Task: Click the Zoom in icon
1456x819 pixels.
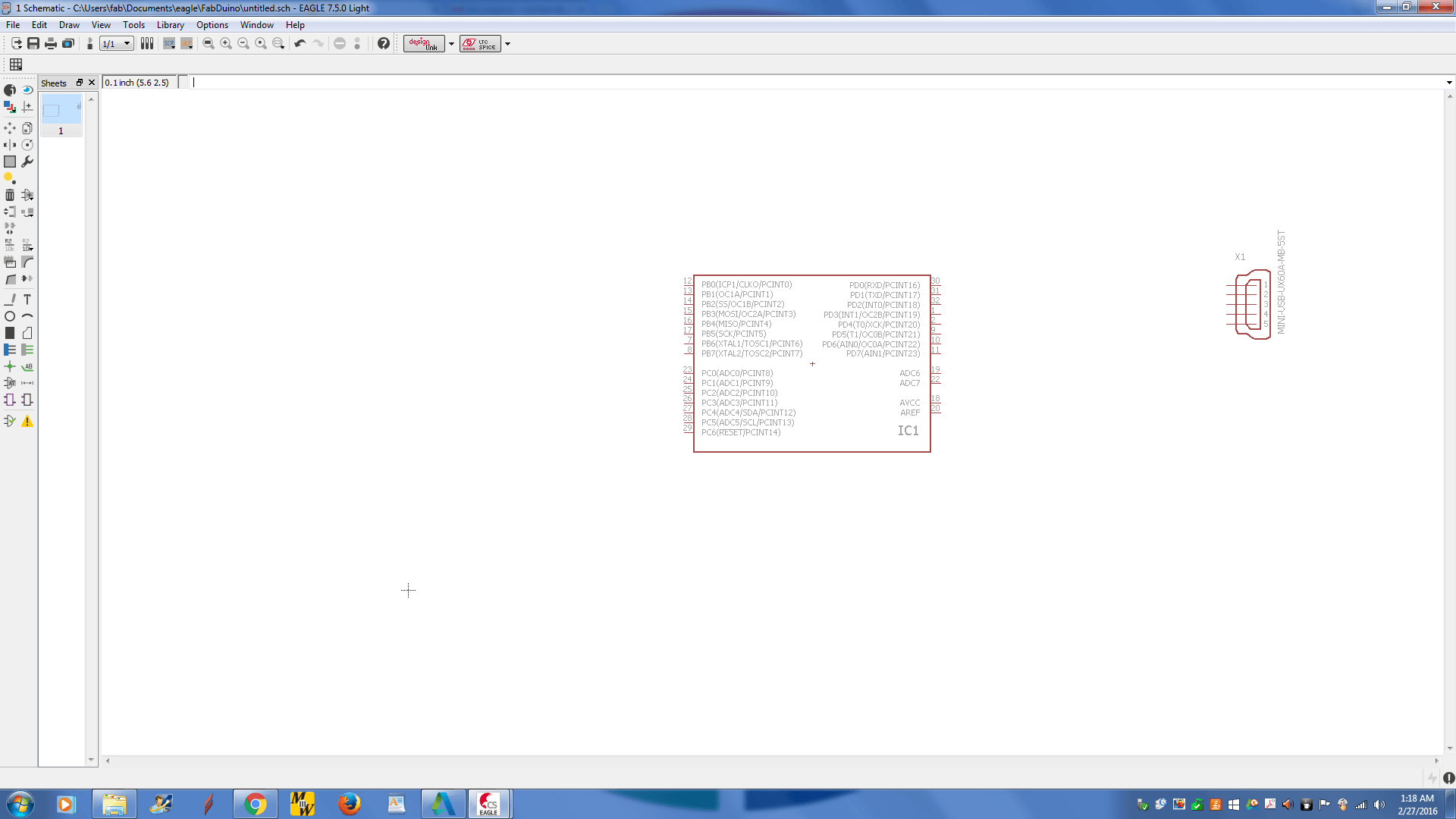Action: [x=226, y=43]
